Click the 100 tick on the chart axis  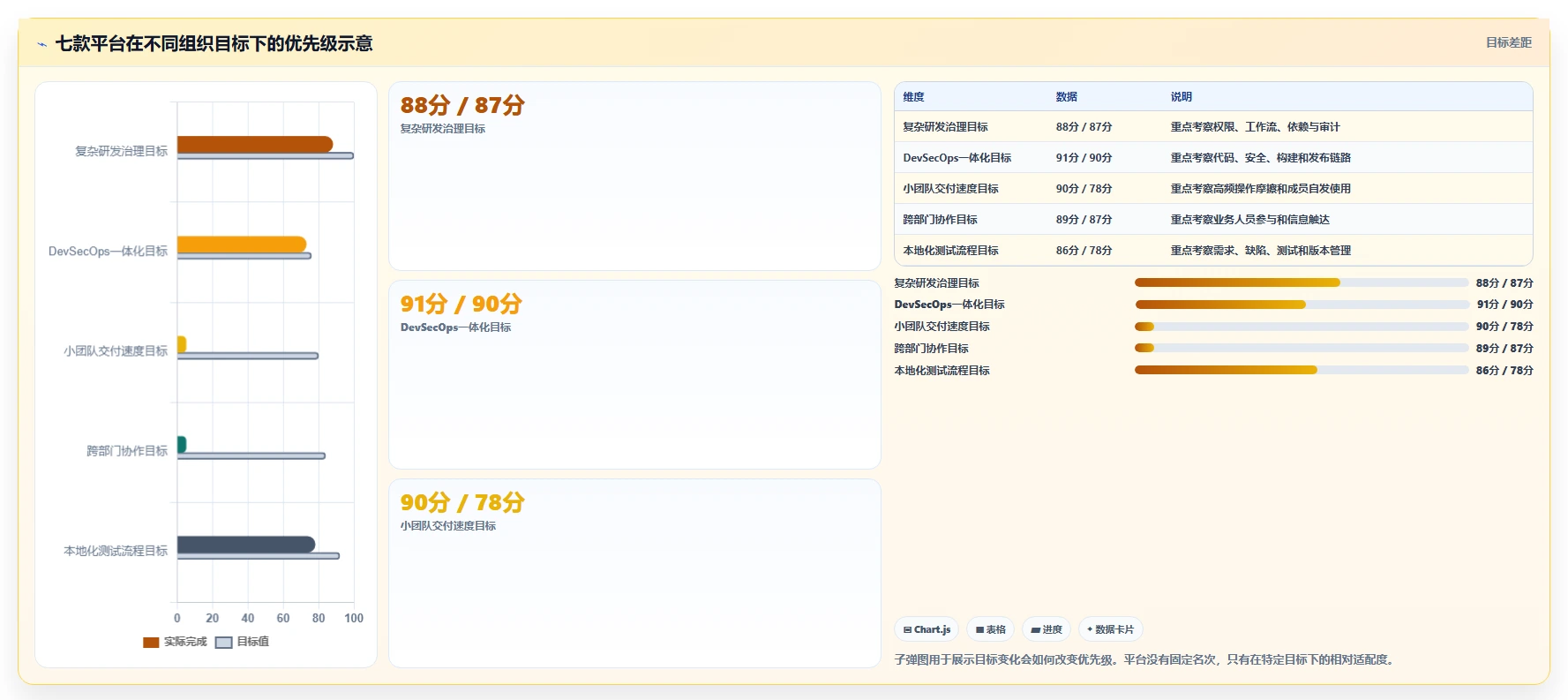pos(354,618)
